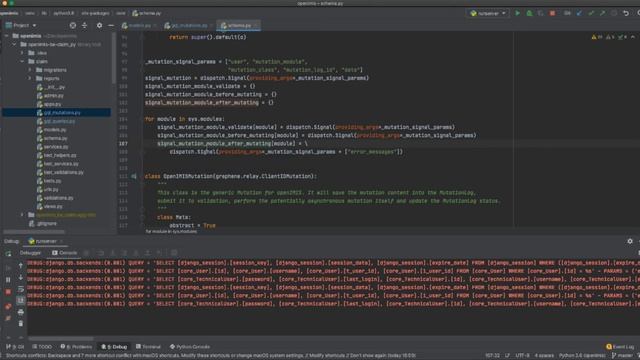Run the runserver configuration

tap(518, 13)
